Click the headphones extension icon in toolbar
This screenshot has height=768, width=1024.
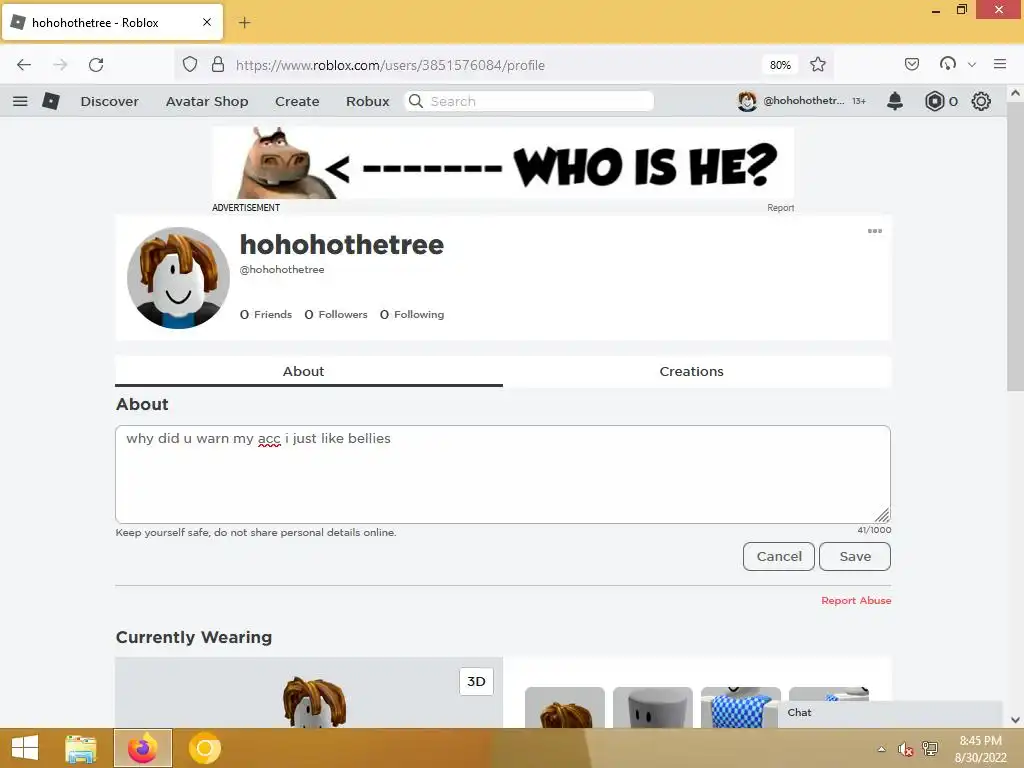(948, 64)
